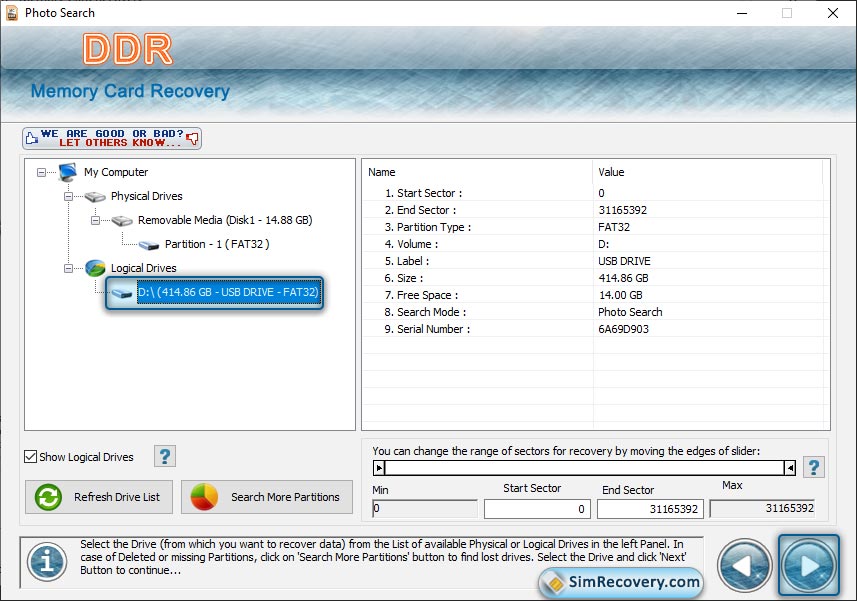Click the Value column header
This screenshot has height=601, width=857.
[x=708, y=172]
